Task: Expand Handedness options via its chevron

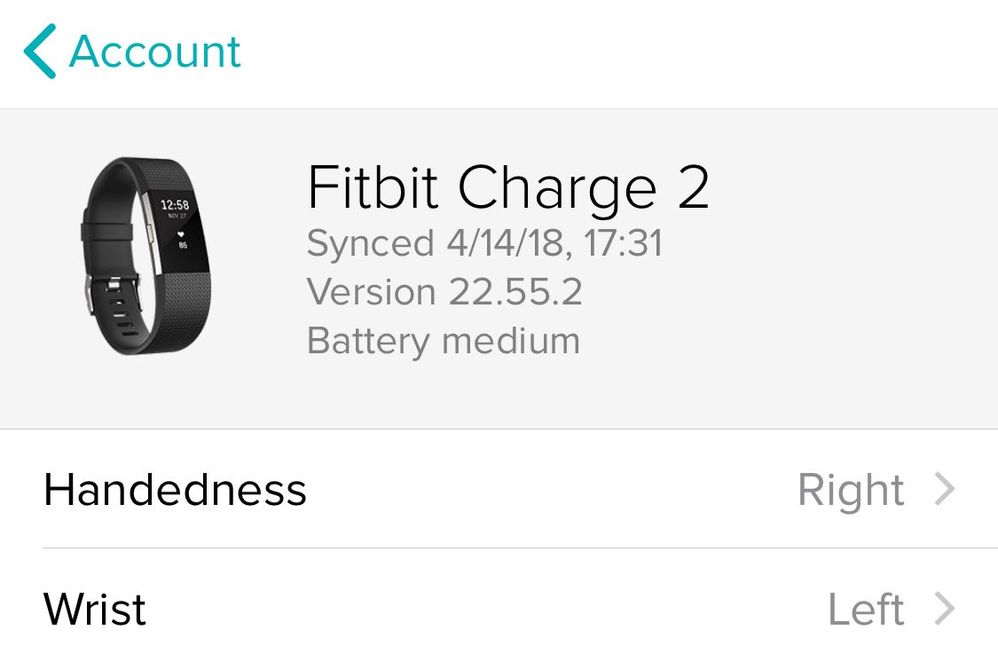Action: click(945, 489)
